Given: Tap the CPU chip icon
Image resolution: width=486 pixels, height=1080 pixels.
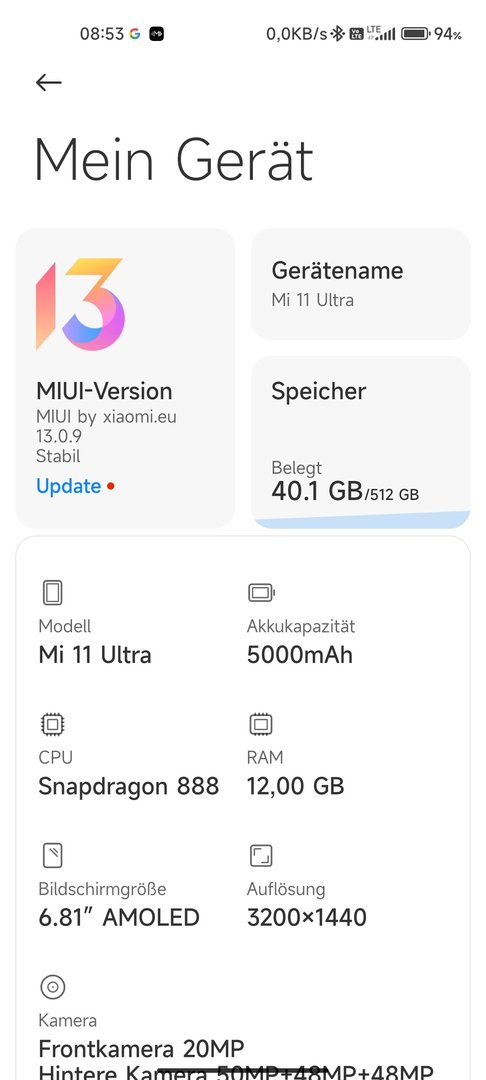Looking at the screenshot, I should 52,724.
